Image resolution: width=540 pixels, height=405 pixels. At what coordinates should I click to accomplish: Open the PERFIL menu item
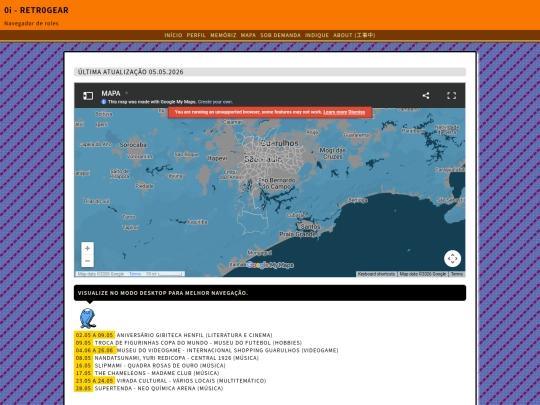click(x=196, y=35)
